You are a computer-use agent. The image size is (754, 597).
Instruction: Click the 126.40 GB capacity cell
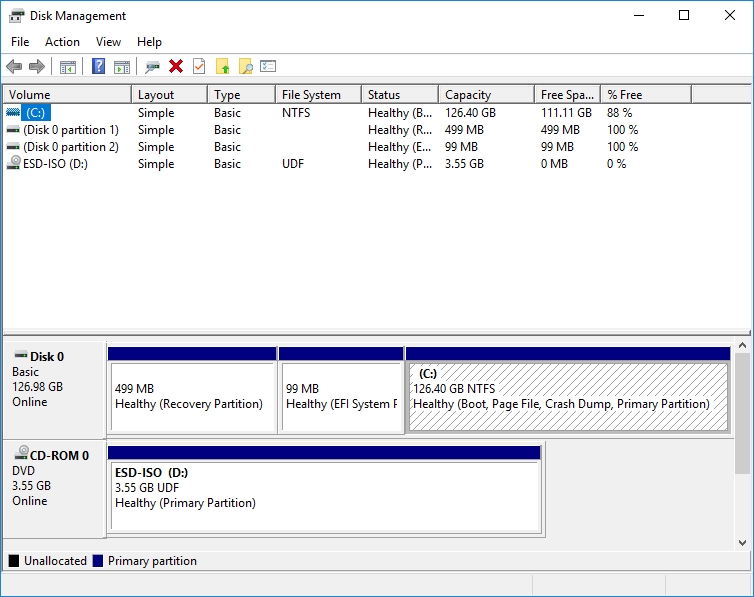(x=470, y=112)
